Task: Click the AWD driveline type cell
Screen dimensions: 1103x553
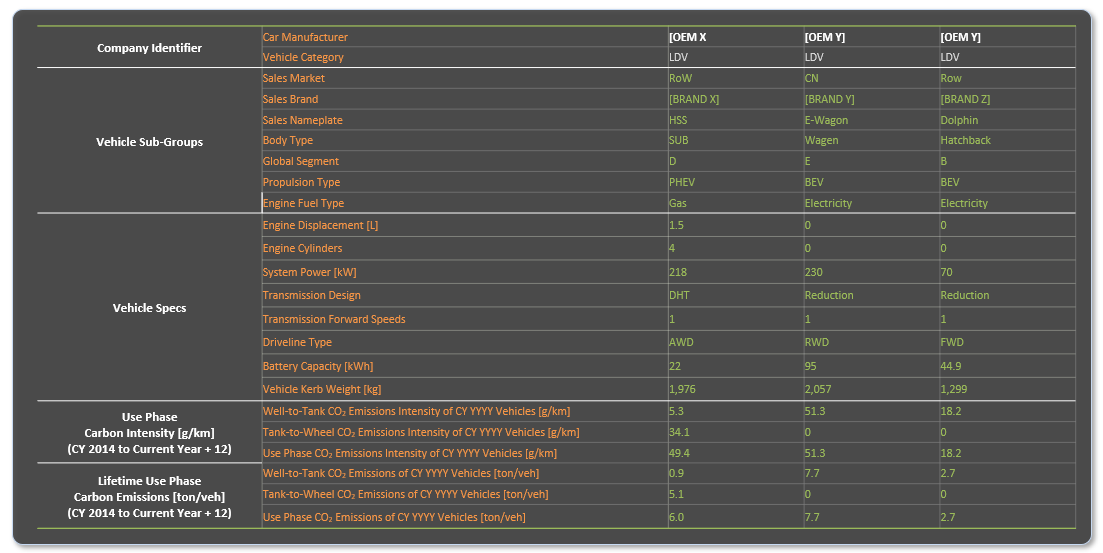Action: click(681, 342)
